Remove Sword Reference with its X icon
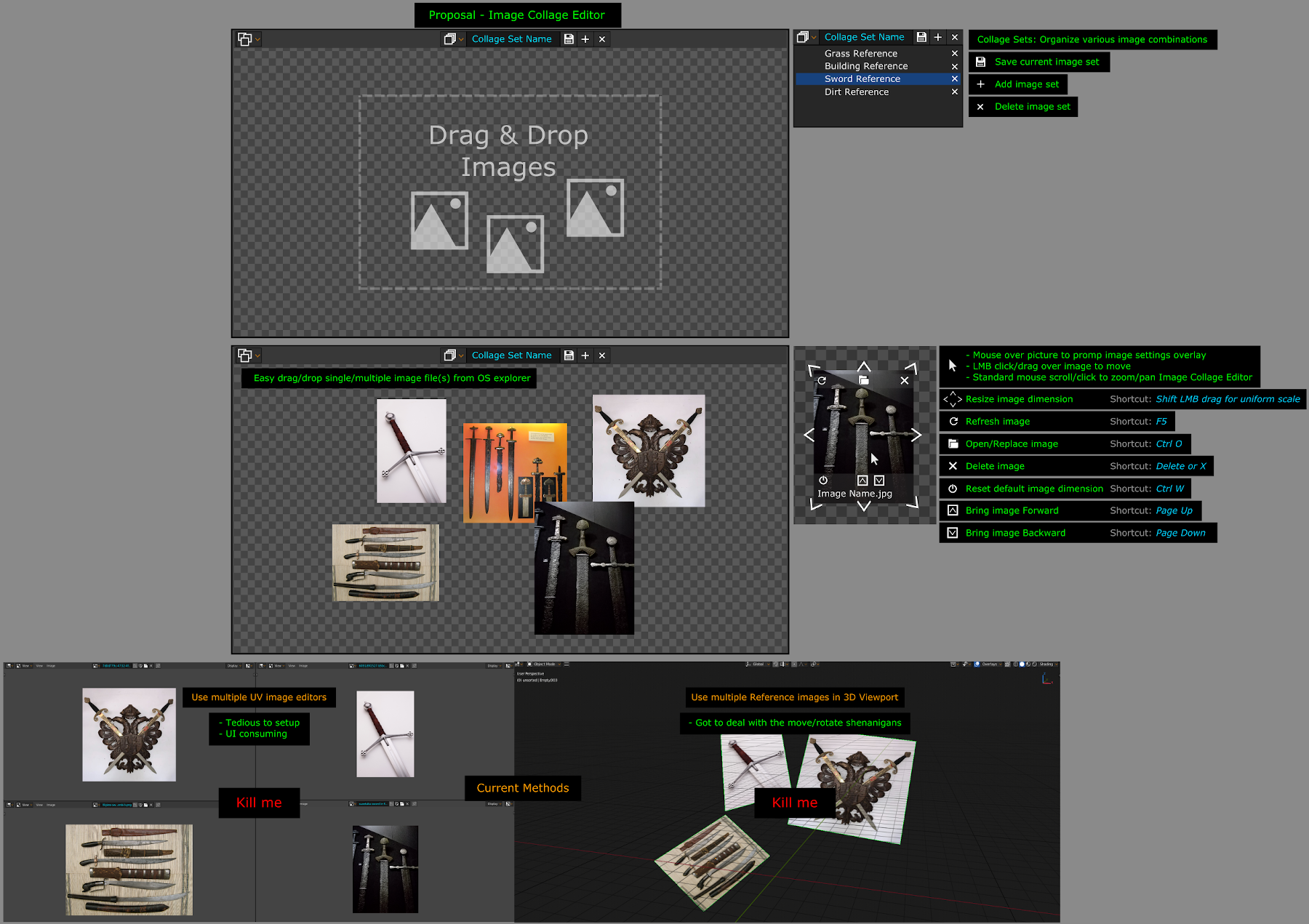Screen dimensions: 1309x924 [955, 79]
